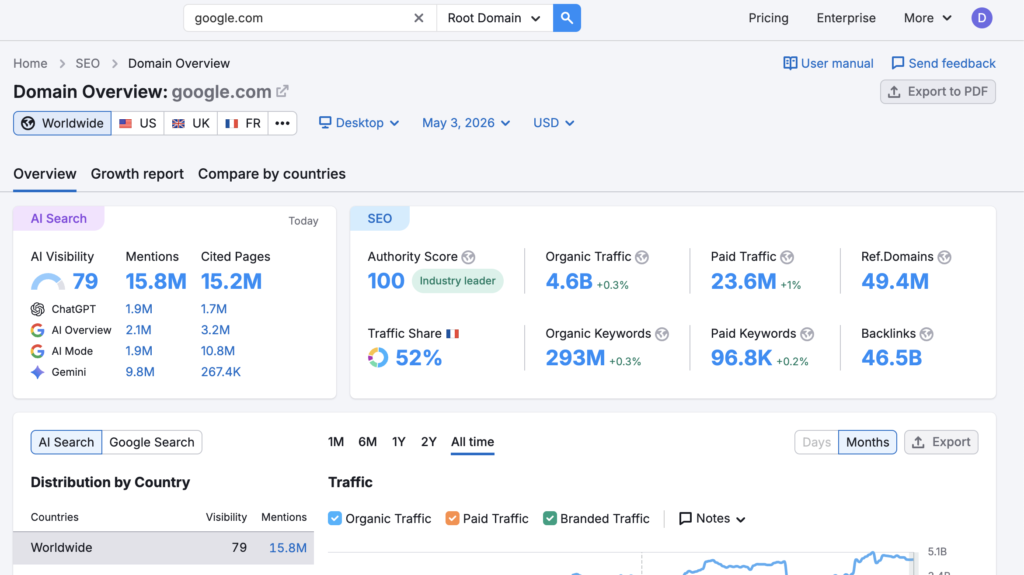Switch chart granularity to Months
The width and height of the screenshot is (1024, 575).
click(x=867, y=442)
